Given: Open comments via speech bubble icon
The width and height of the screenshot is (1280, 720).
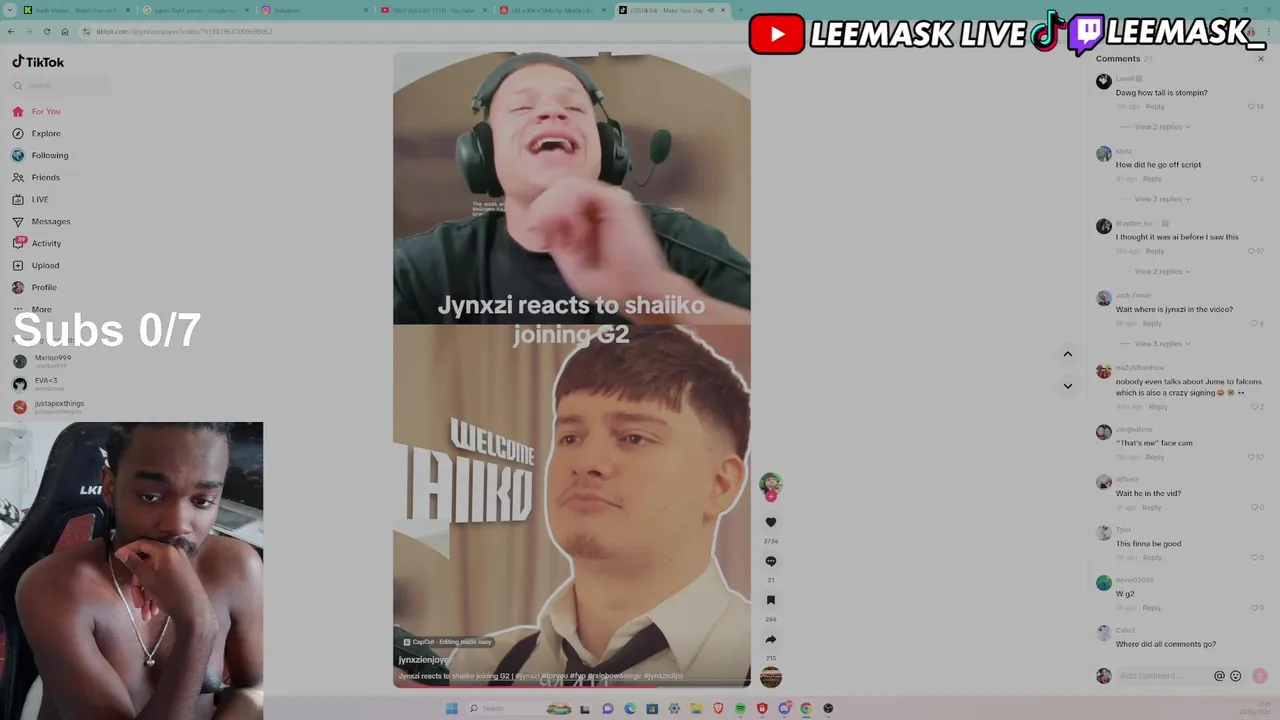Looking at the screenshot, I should click(770, 561).
